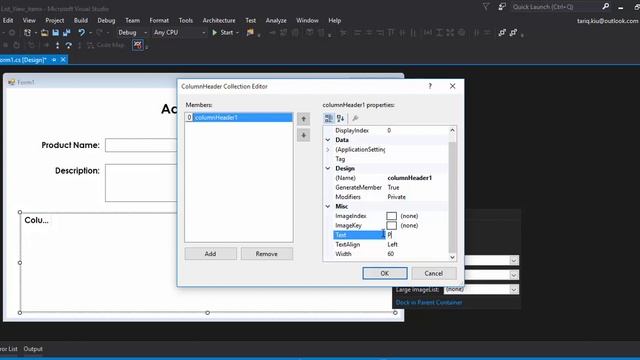Click the Step Over debug icon
Viewport: 640px width, 360px height.
[x=69, y=45]
